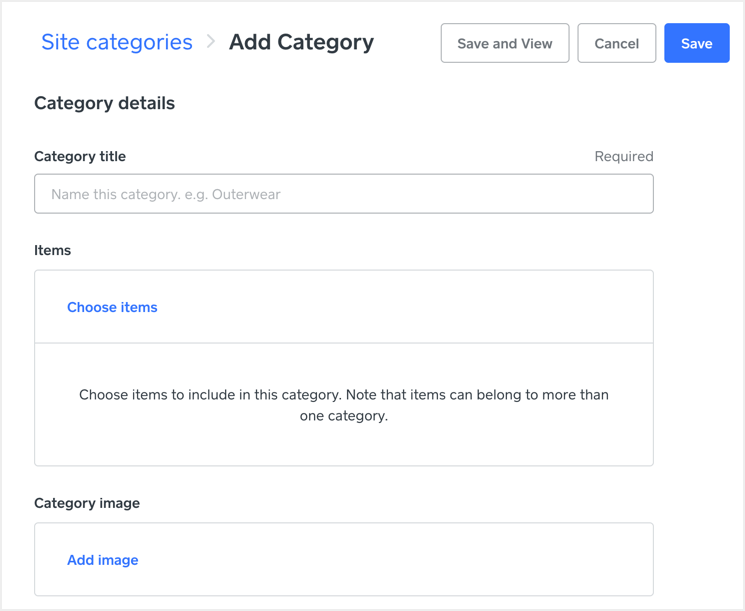
Task: Click the Category image section label
Action: click(87, 503)
